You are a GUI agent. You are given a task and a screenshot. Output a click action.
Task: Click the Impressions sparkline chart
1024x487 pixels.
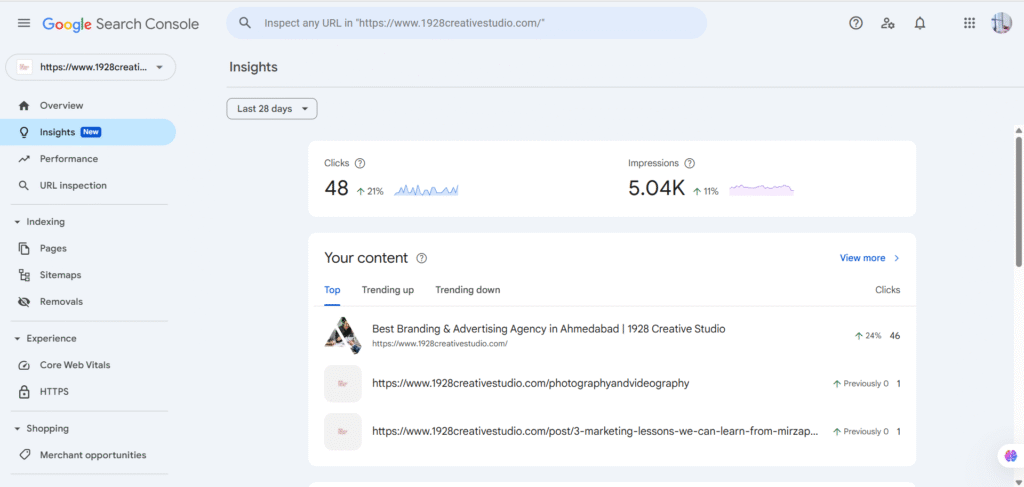tap(761, 190)
